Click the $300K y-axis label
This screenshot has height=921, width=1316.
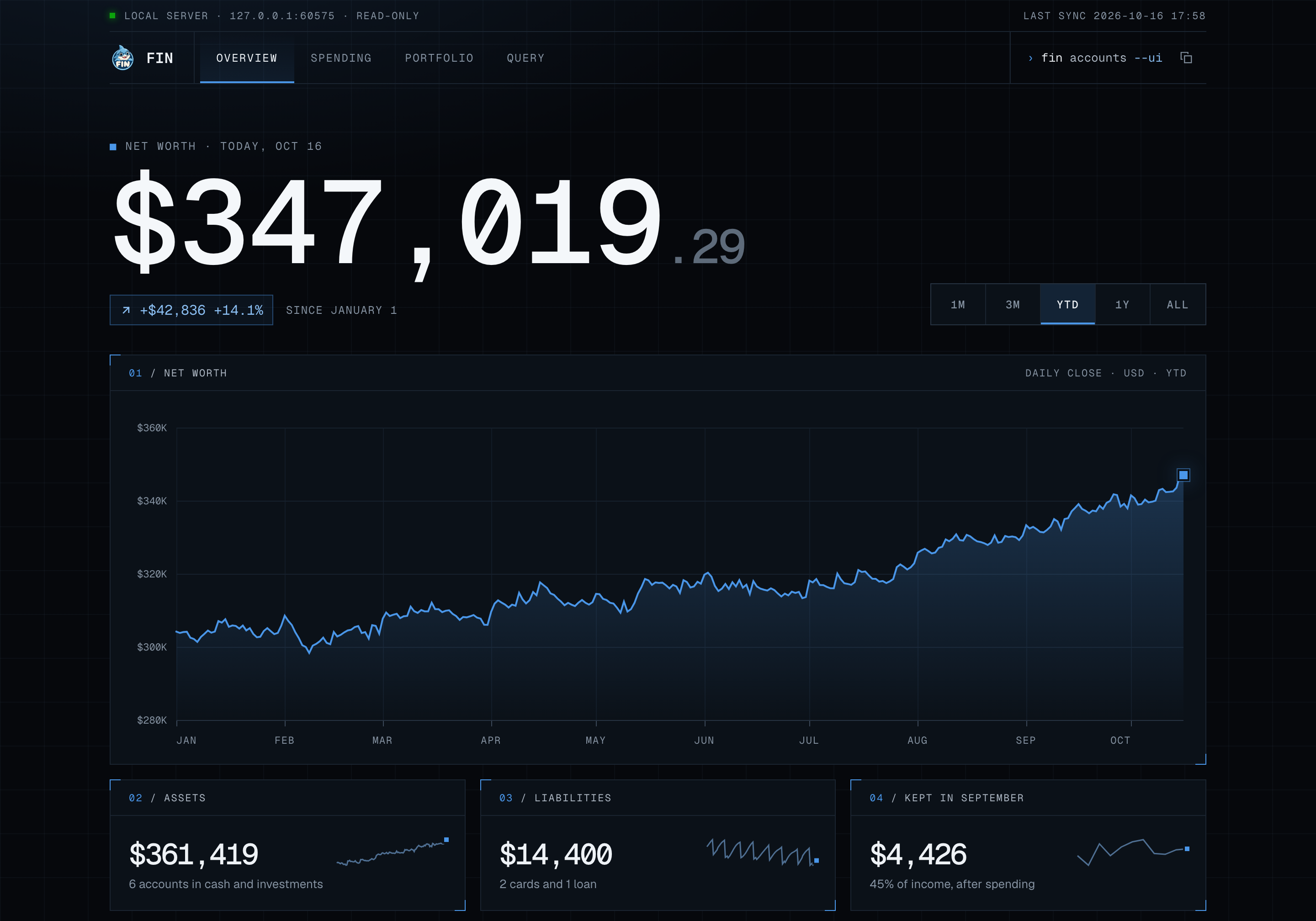click(x=152, y=647)
